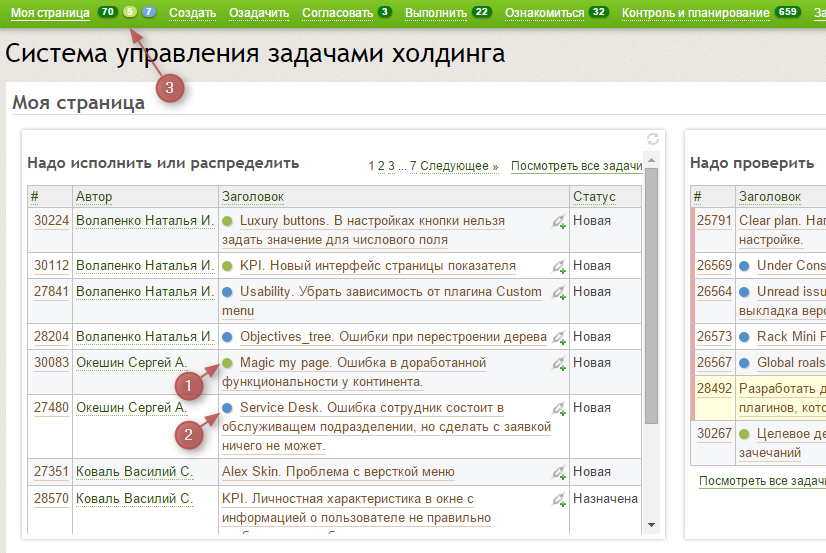The height and width of the screenshot is (553, 826).
Task: Click quick-assign icon for task 30112
Action: click(559, 266)
